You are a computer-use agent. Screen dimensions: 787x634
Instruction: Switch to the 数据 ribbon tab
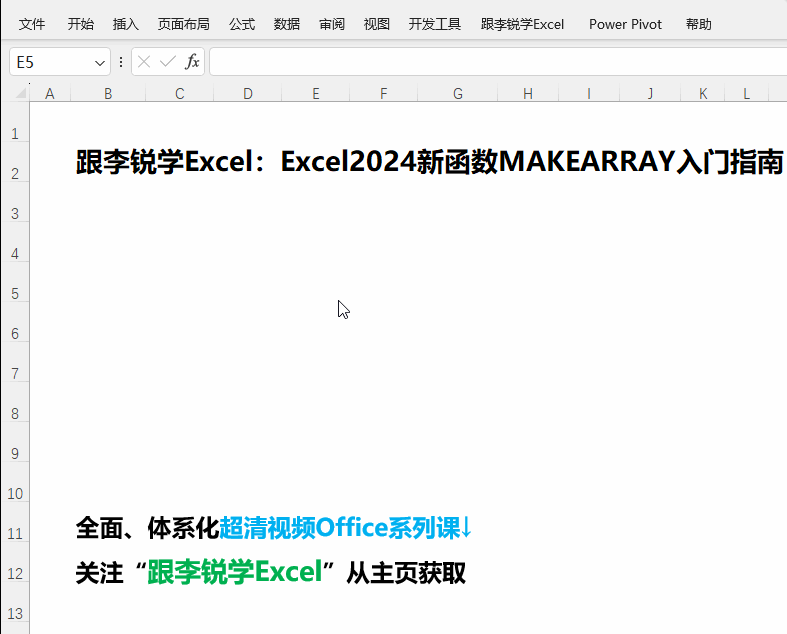(287, 24)
